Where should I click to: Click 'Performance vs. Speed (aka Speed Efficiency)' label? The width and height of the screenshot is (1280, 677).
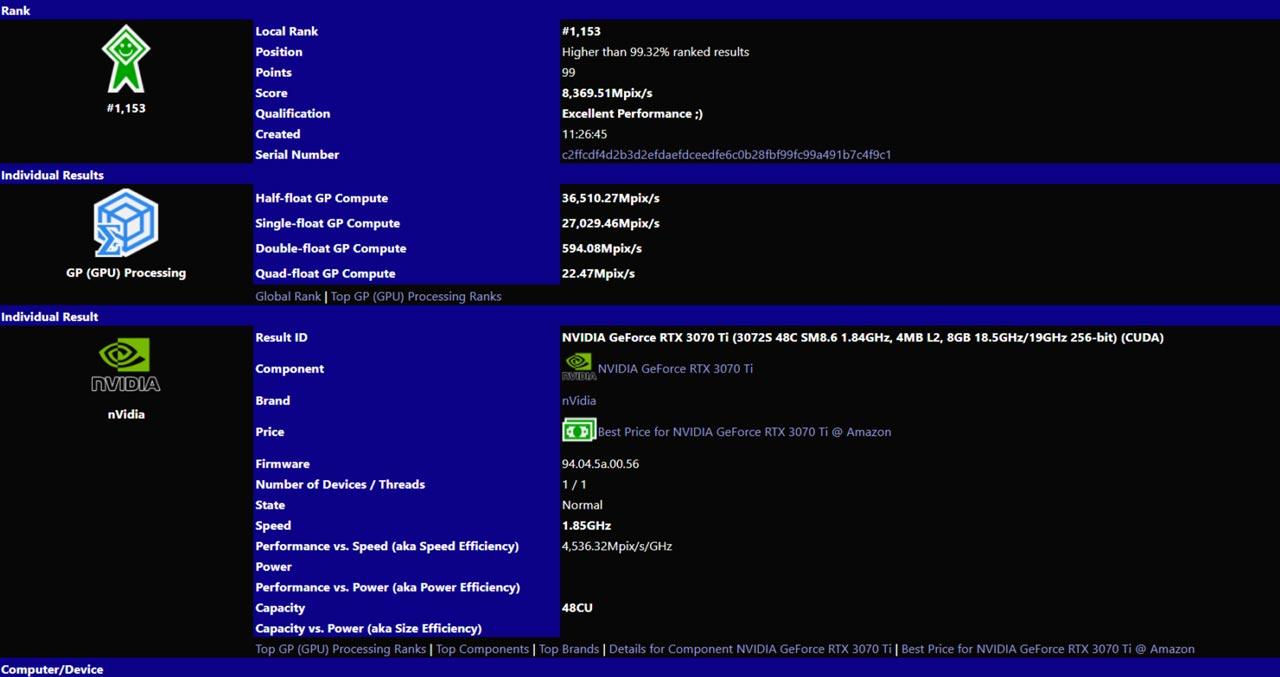(387, 546)
